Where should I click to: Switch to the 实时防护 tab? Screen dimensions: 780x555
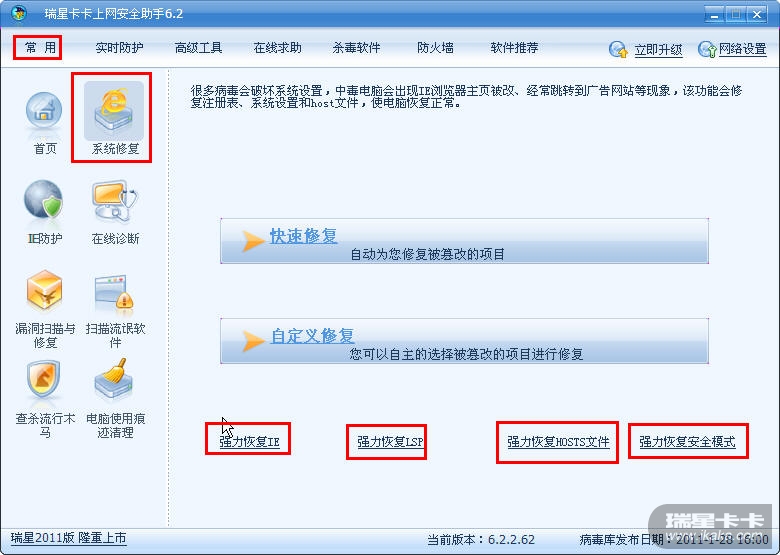[119, 48]
